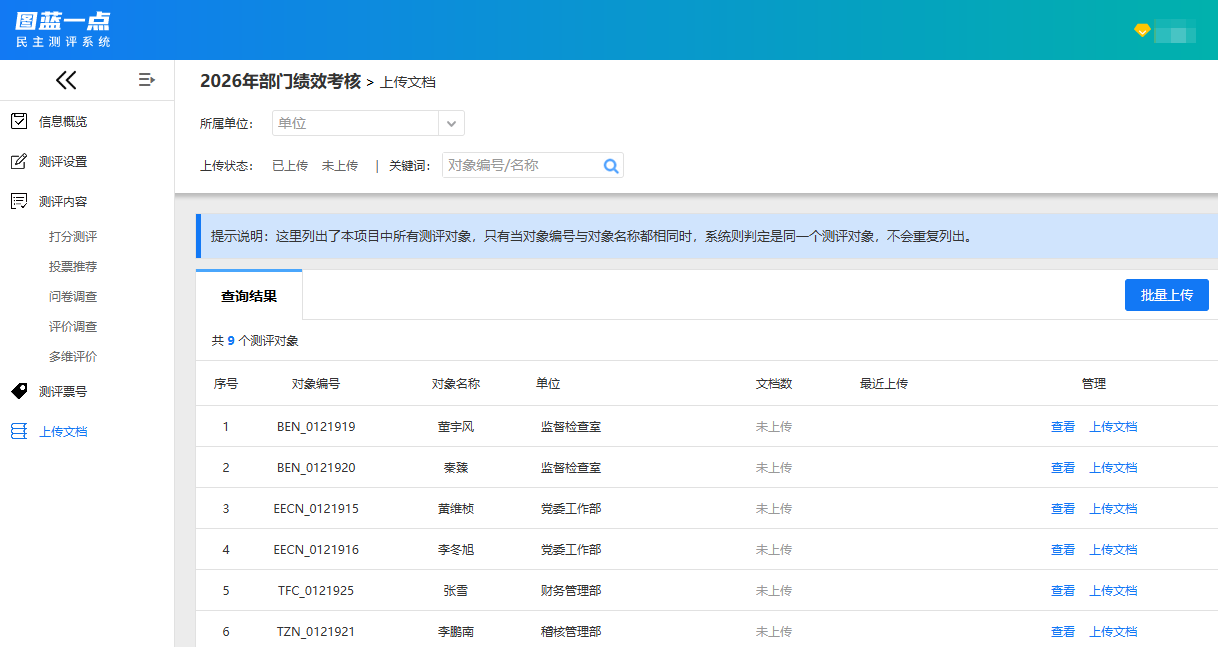Click the 测评设置 edit icon
The width and height of the screenshot is (1218, 647).
(19, 161)
